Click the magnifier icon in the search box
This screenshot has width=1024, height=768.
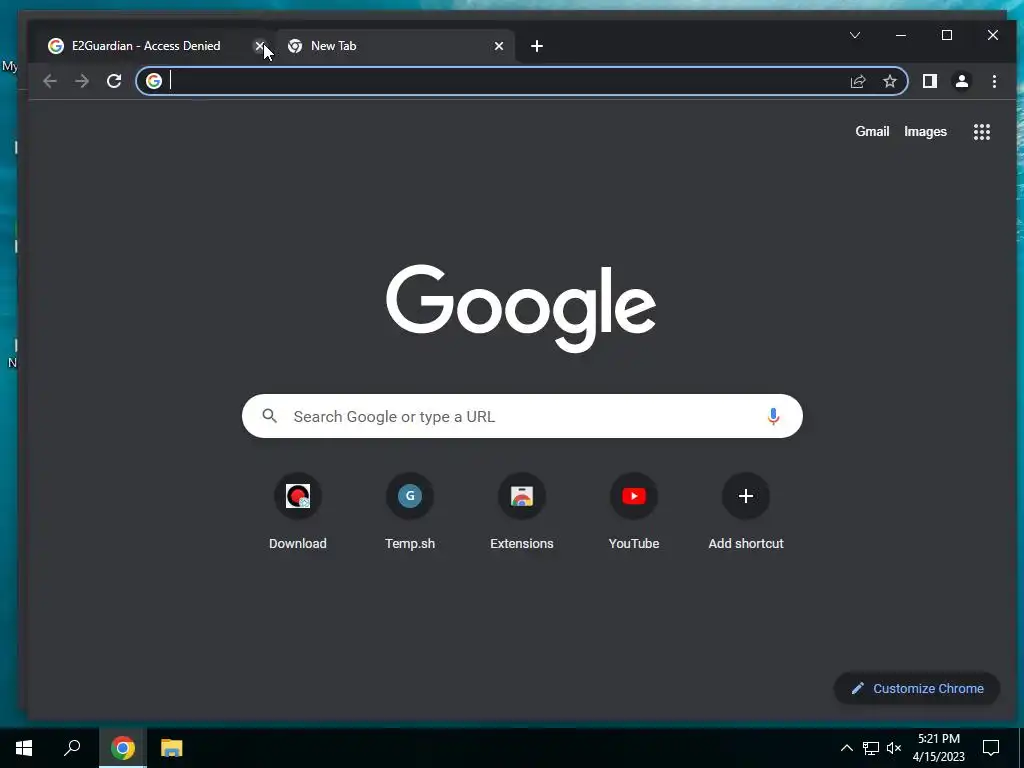[x=270, y=415]
